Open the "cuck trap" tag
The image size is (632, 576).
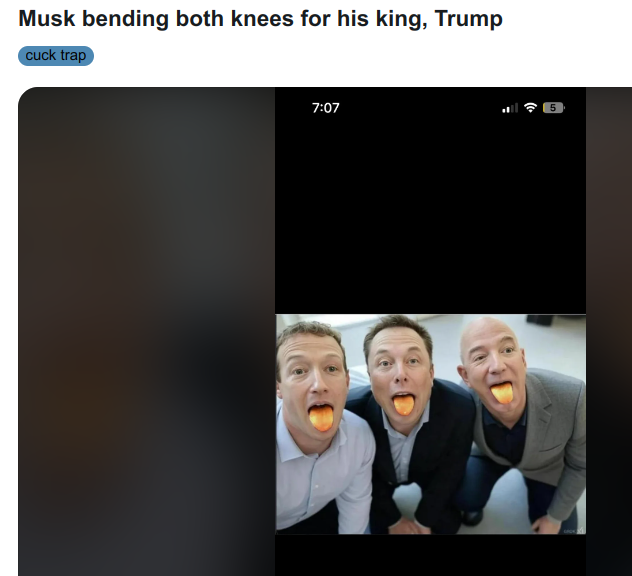click(56, 56)
